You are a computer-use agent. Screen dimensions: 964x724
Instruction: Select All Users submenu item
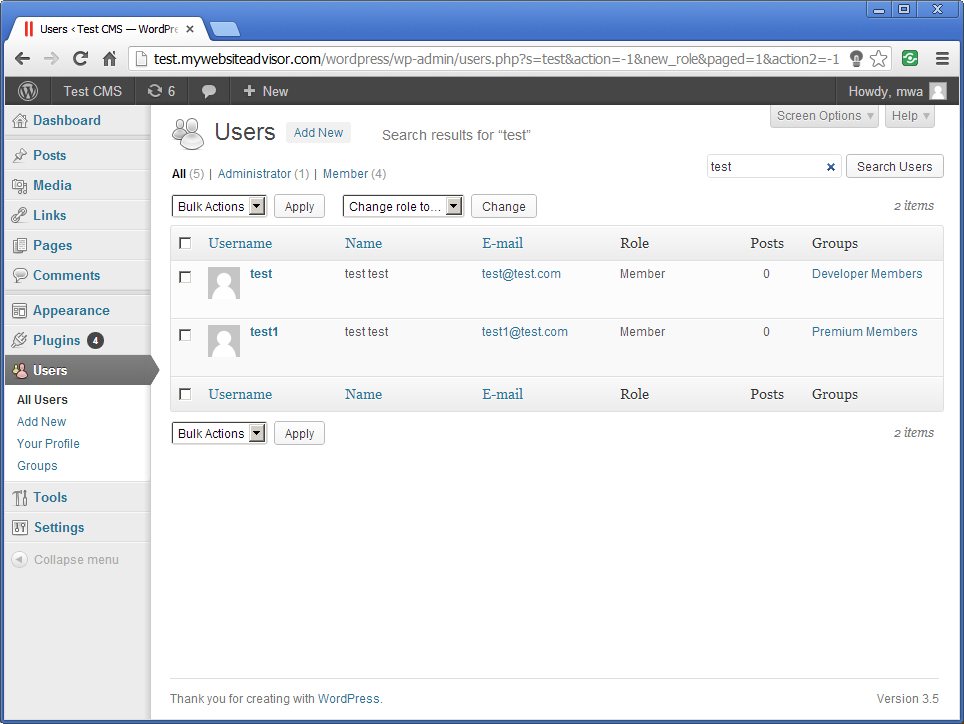pos(42,399)
